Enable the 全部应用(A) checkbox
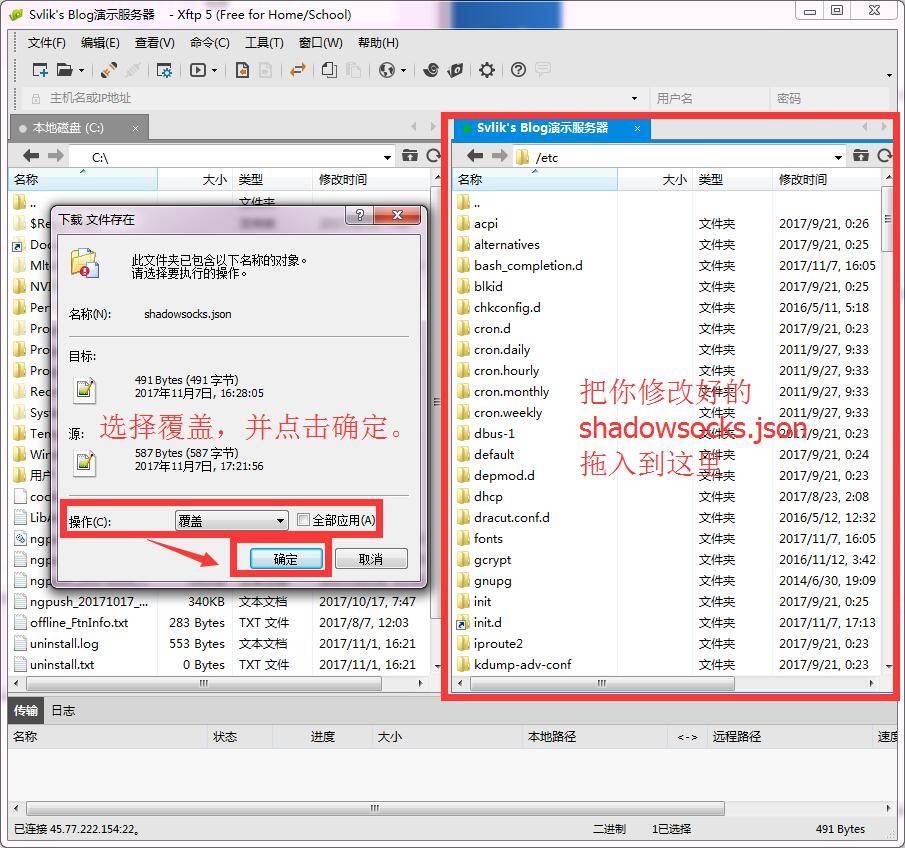 click(x=303, y=520)
